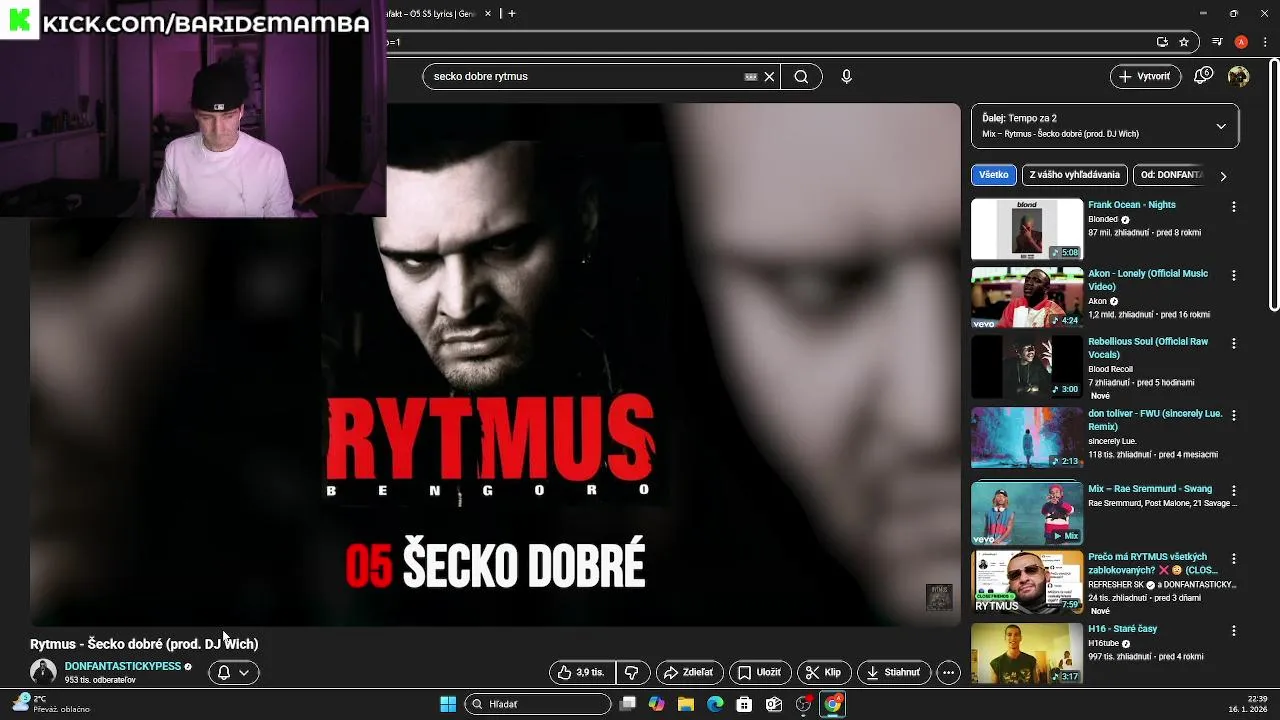Open Rebellious Soul video thumbnail
Viewport: 1280px width, 720px height.
point(1027,366)
